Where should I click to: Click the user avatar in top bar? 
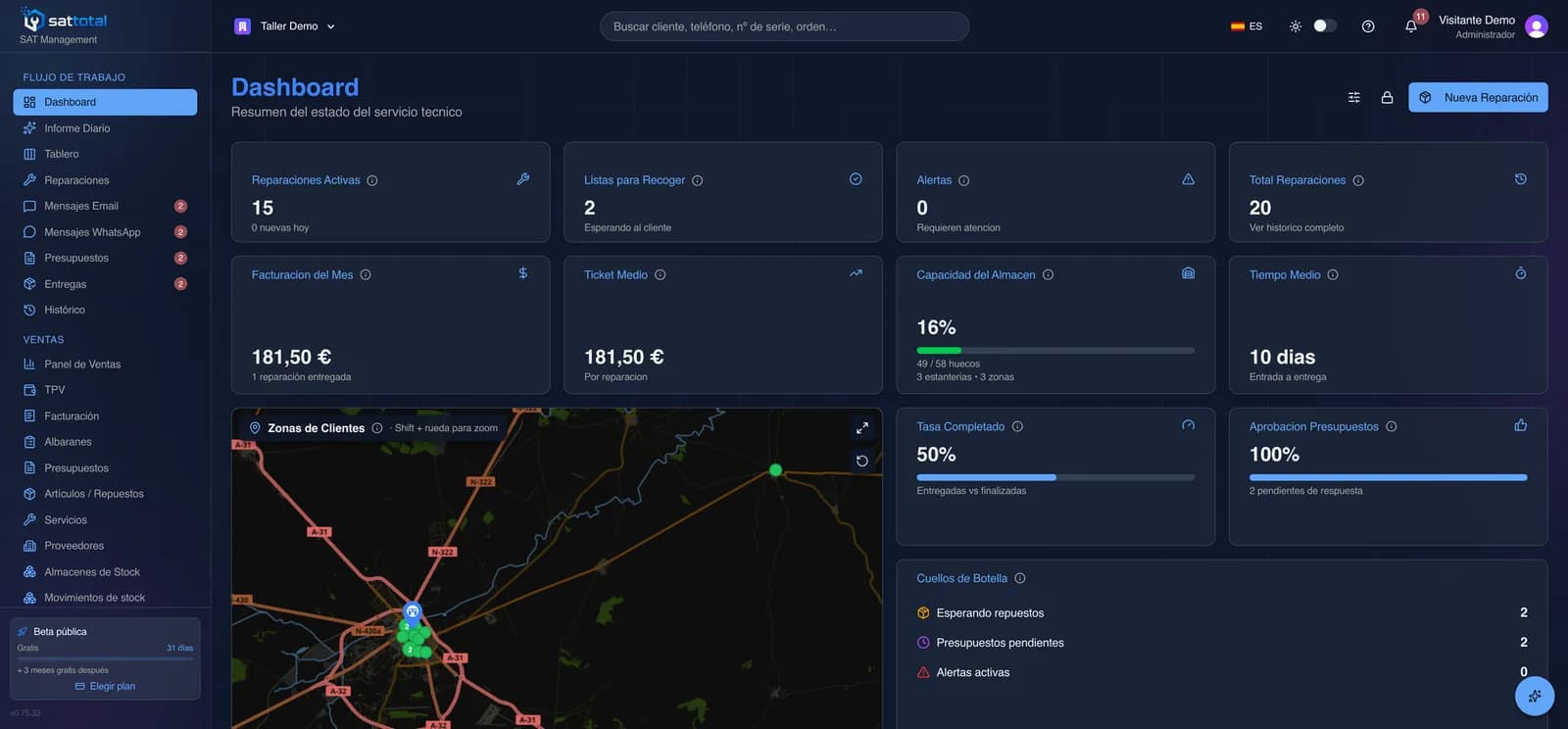point(1537,26)
